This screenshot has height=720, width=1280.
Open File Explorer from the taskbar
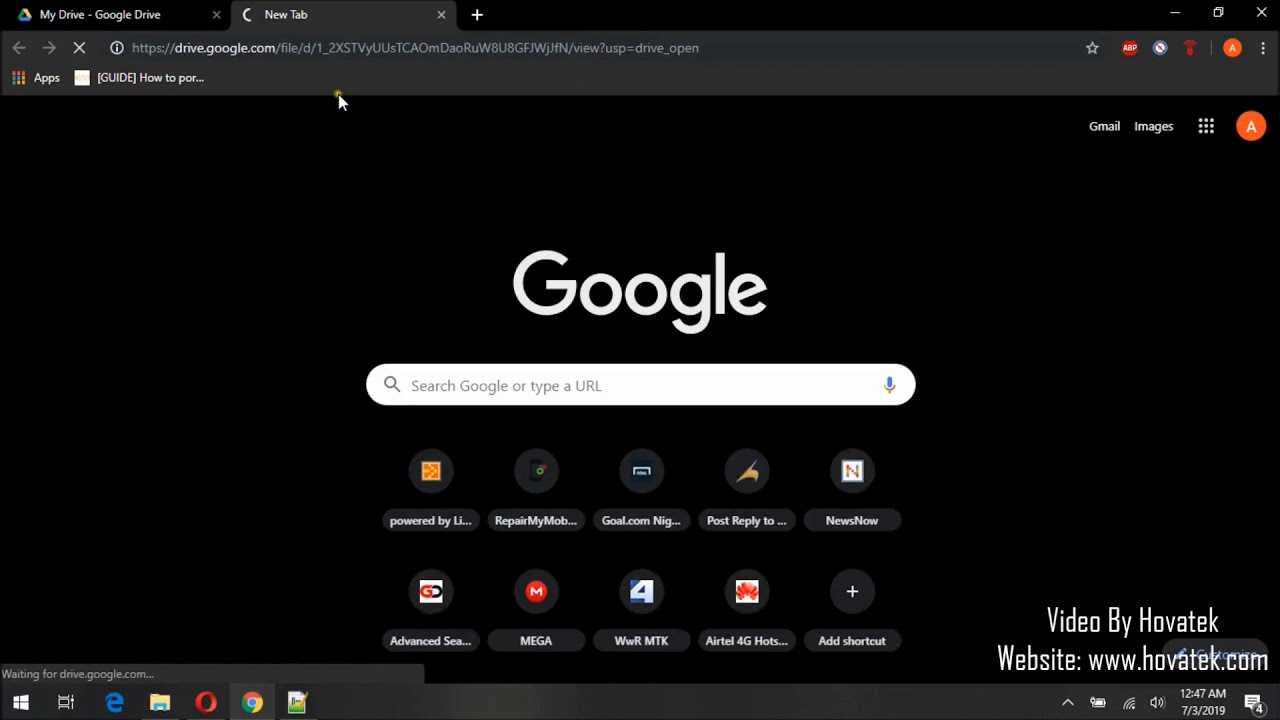(x=160, y=702)
